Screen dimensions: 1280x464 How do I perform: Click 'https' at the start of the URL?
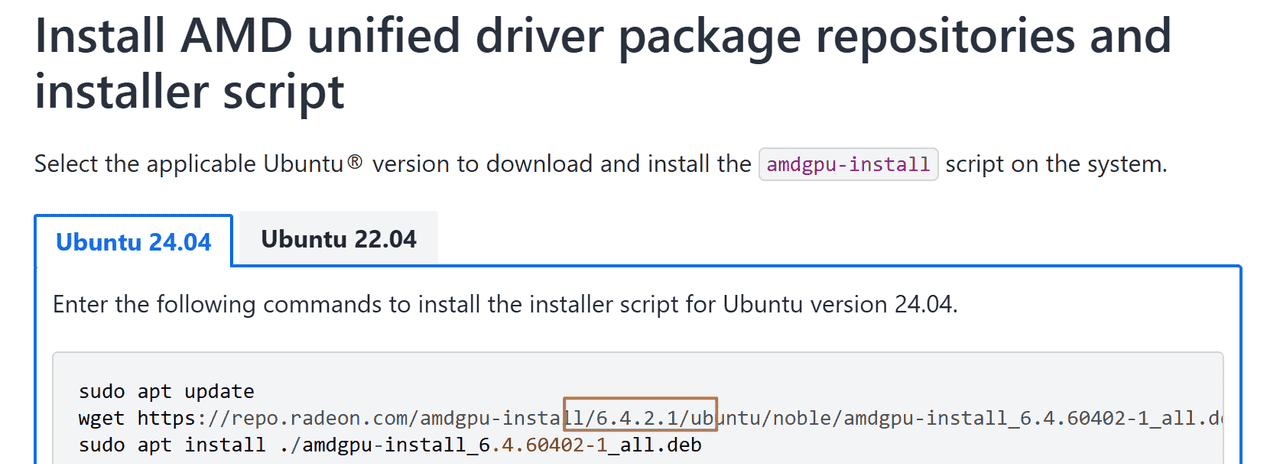pyautogui.click(x=166, y=417)
